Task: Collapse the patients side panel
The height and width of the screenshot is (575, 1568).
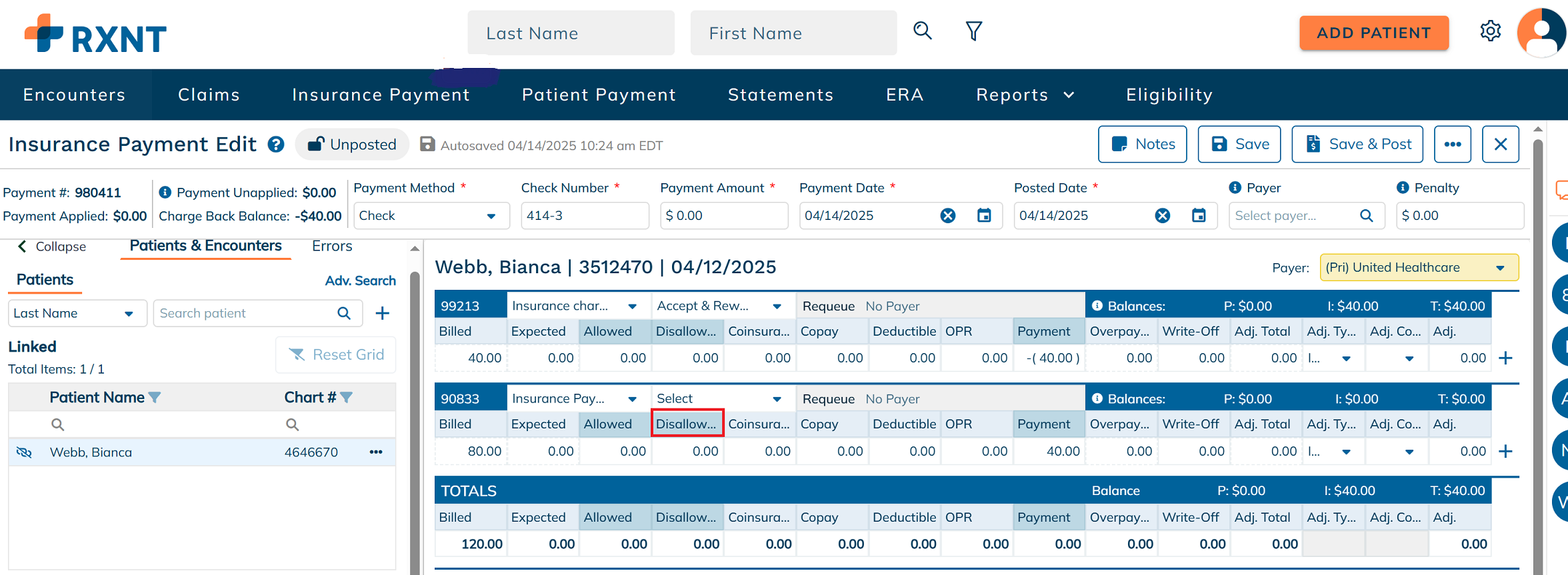Action: tap(52, 247)
